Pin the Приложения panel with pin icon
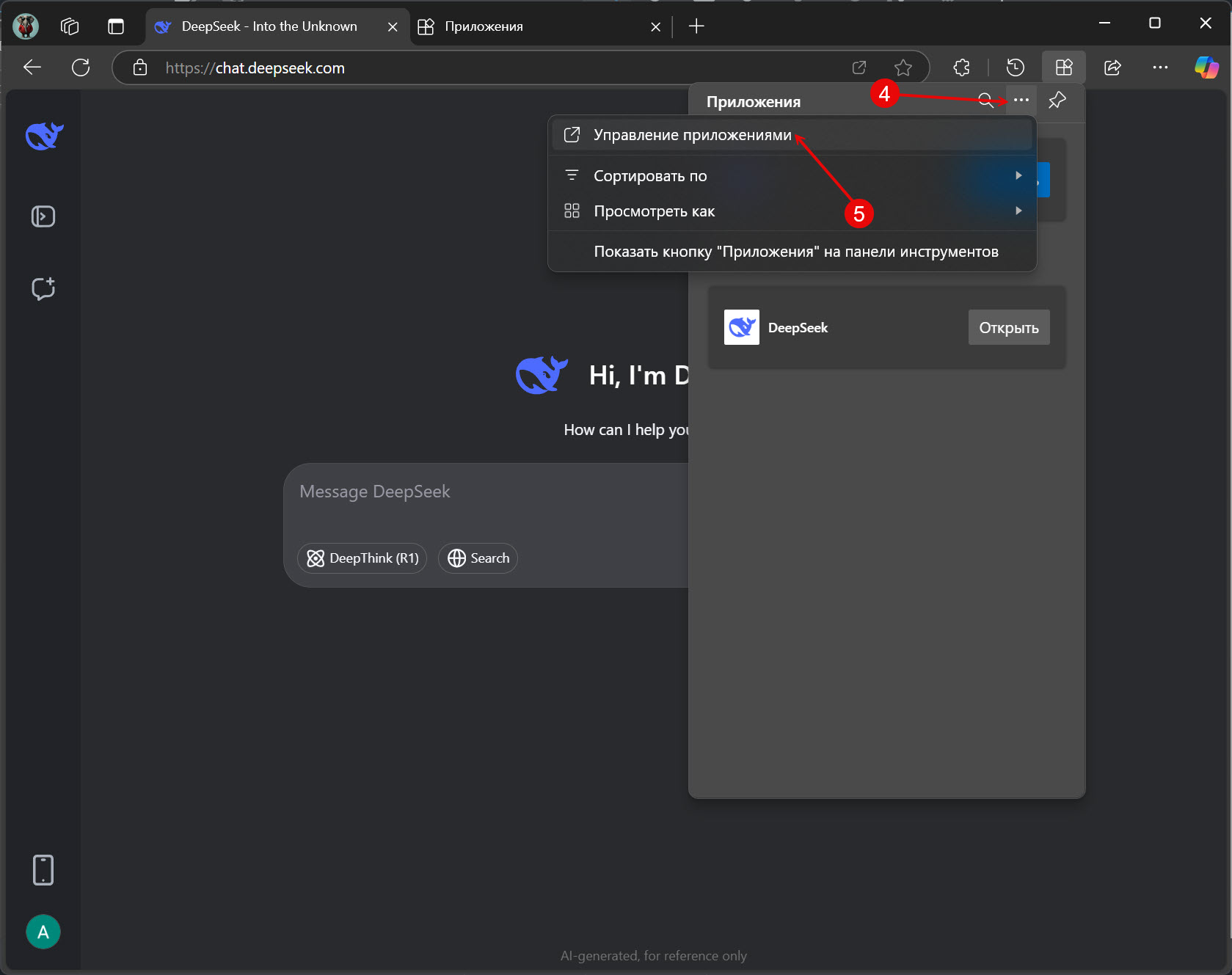Screen dimensions: 1232x975 [1057, 100]
